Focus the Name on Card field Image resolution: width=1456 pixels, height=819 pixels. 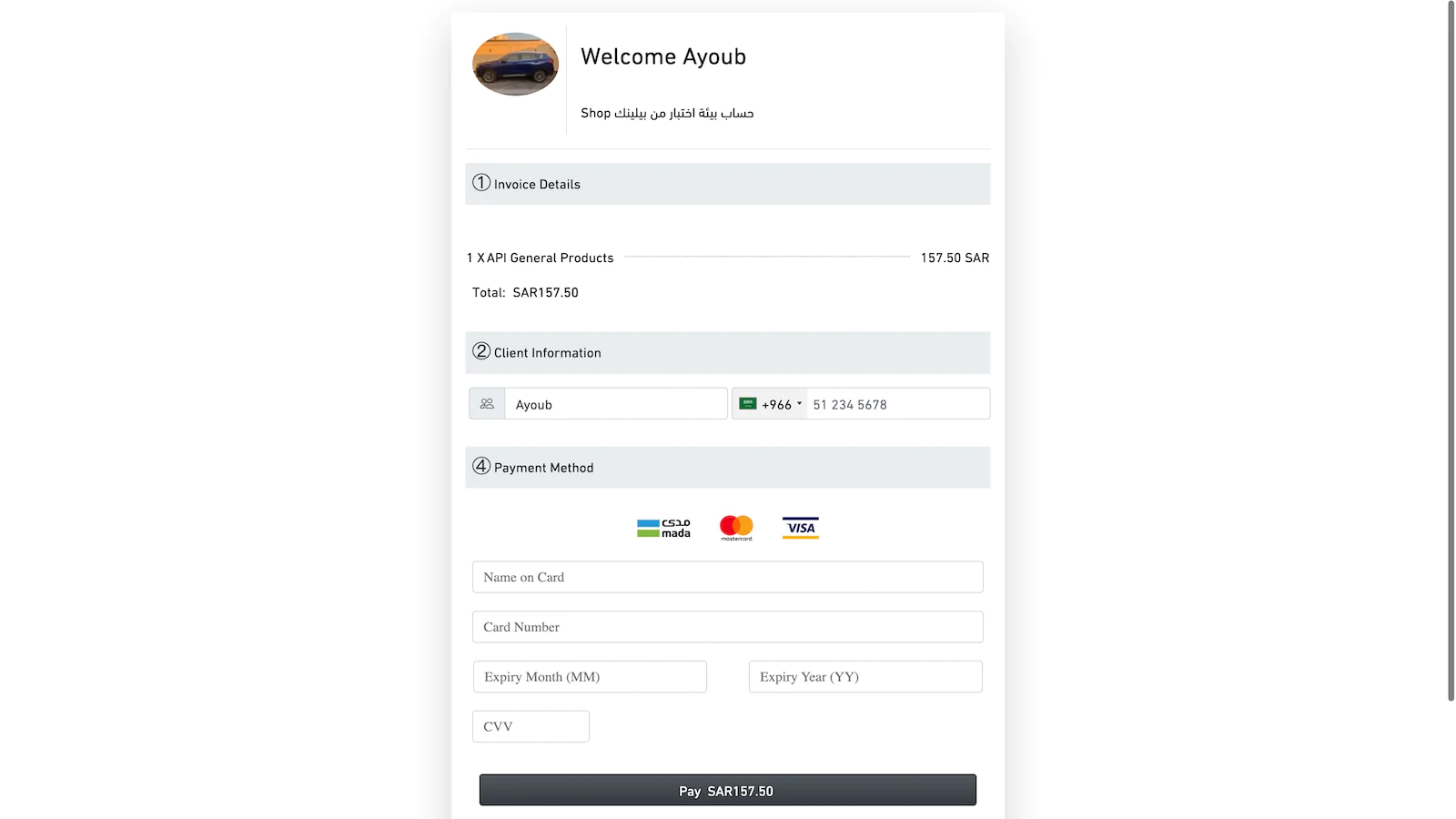coord(728,577)
